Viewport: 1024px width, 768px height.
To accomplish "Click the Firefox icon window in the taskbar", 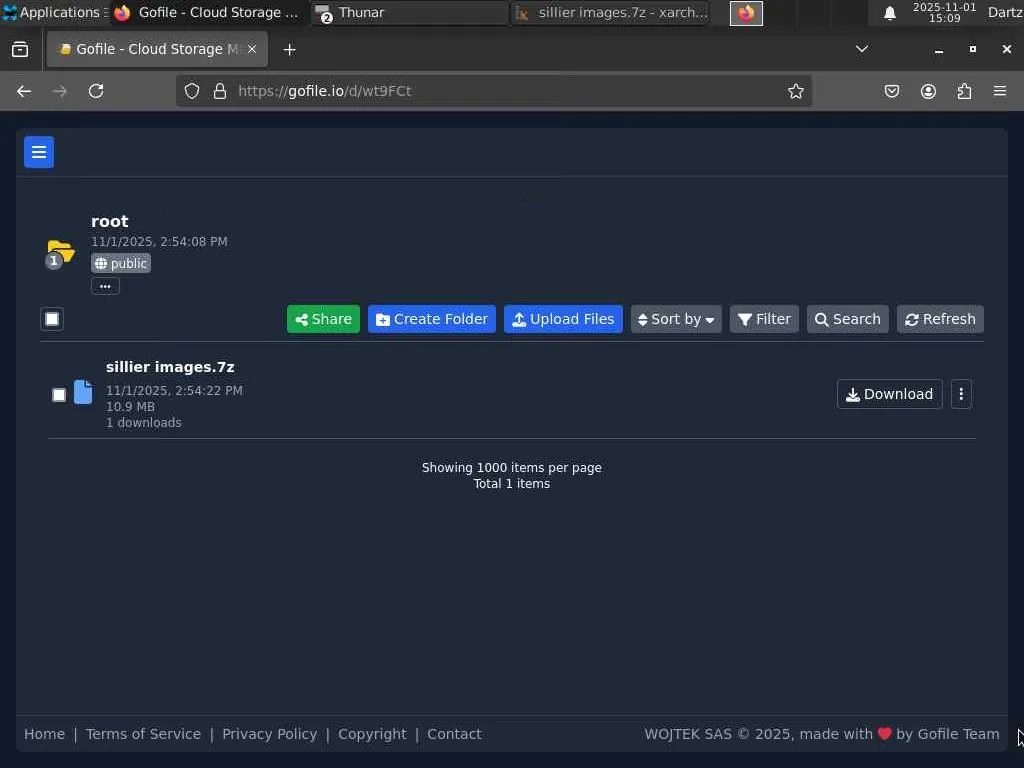I will 746,13.
